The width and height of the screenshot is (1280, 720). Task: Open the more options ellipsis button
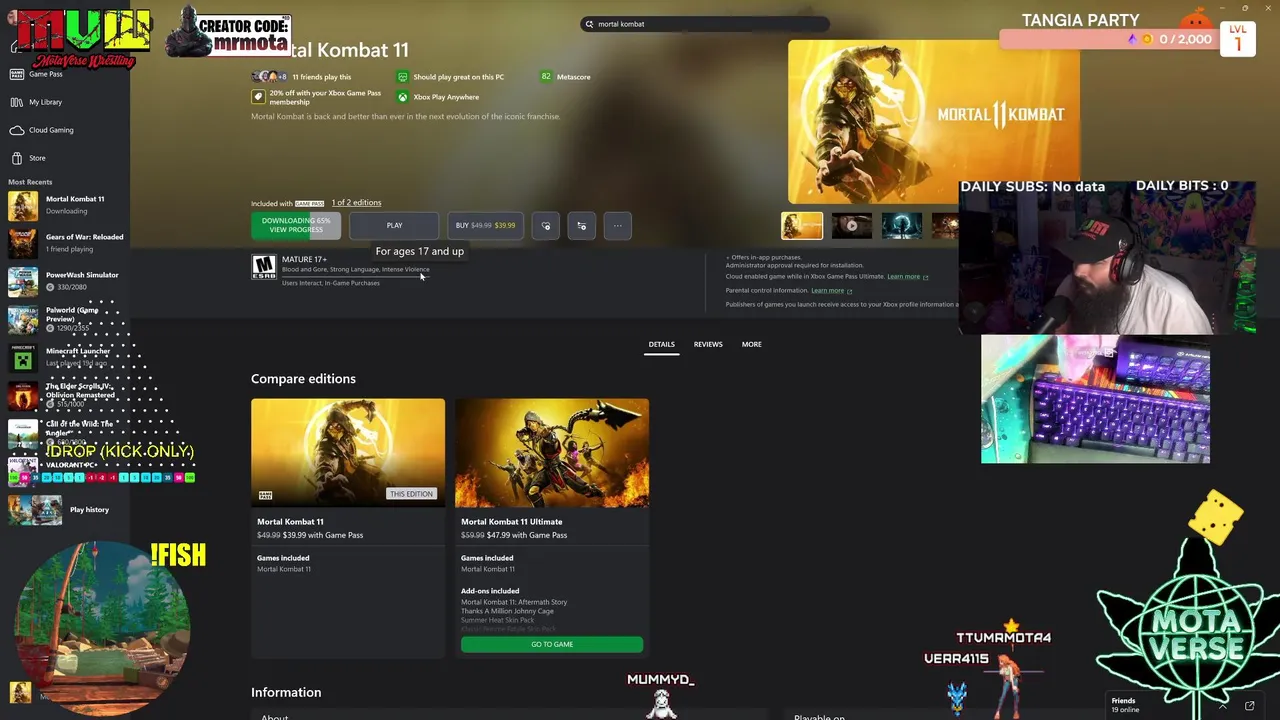coord(618,226)
